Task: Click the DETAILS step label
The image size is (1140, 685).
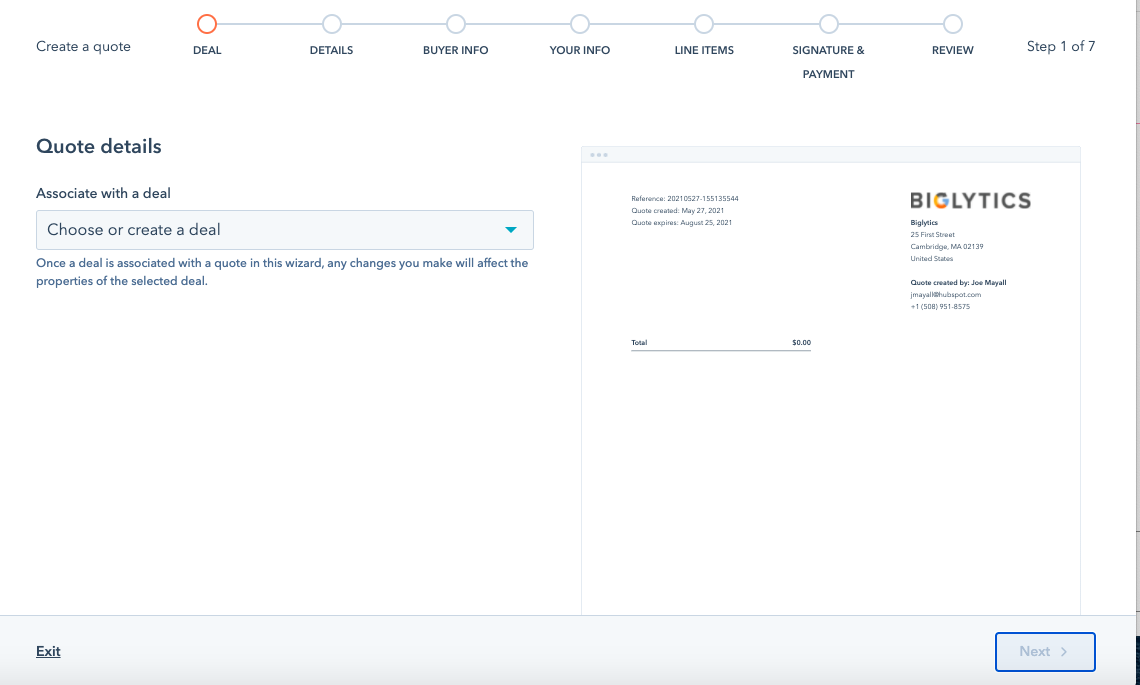Action: pos(332,50)
